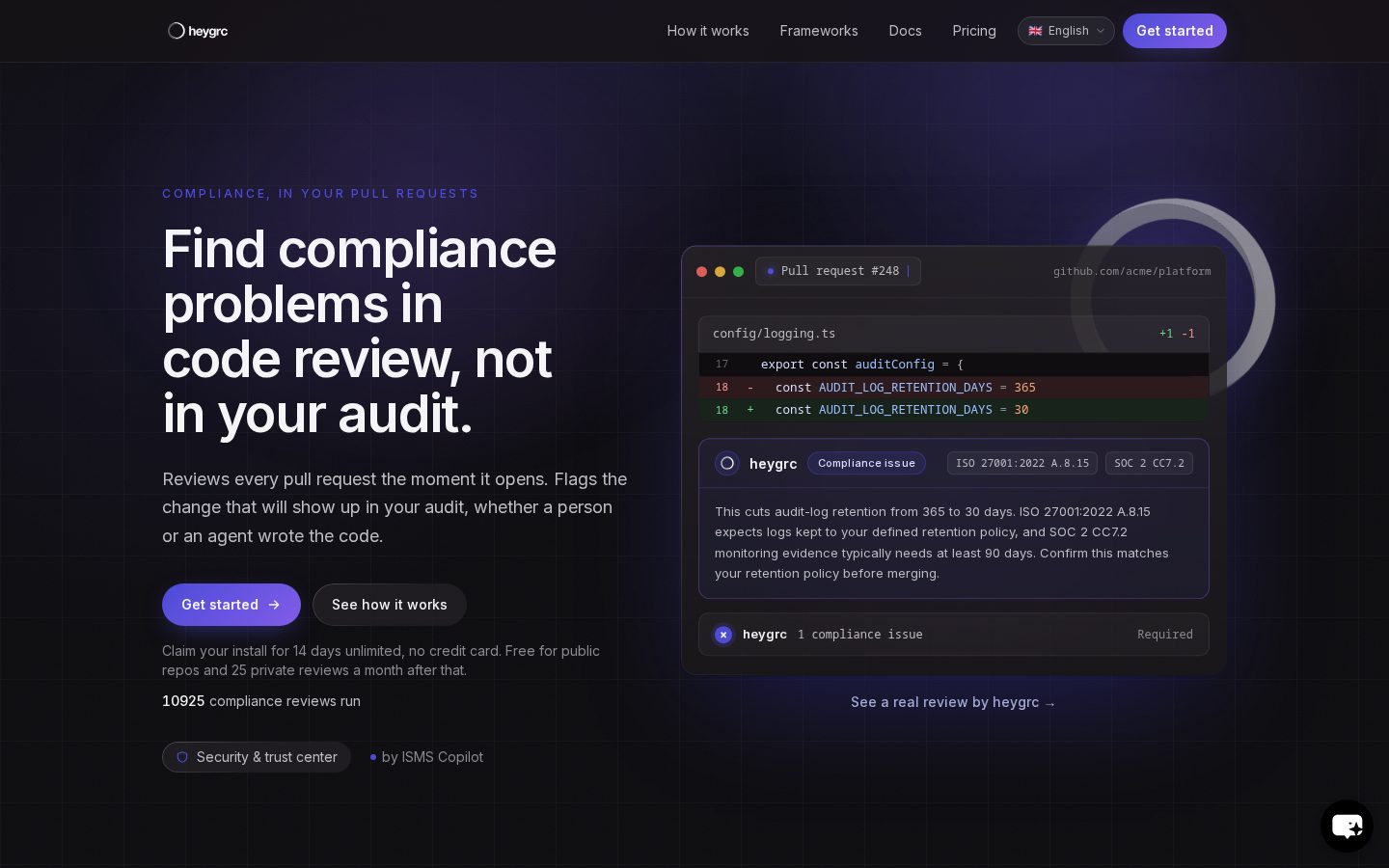Click the Compliance issue badge
This screenshot has width=1389, height=868.
pos(866,463)
